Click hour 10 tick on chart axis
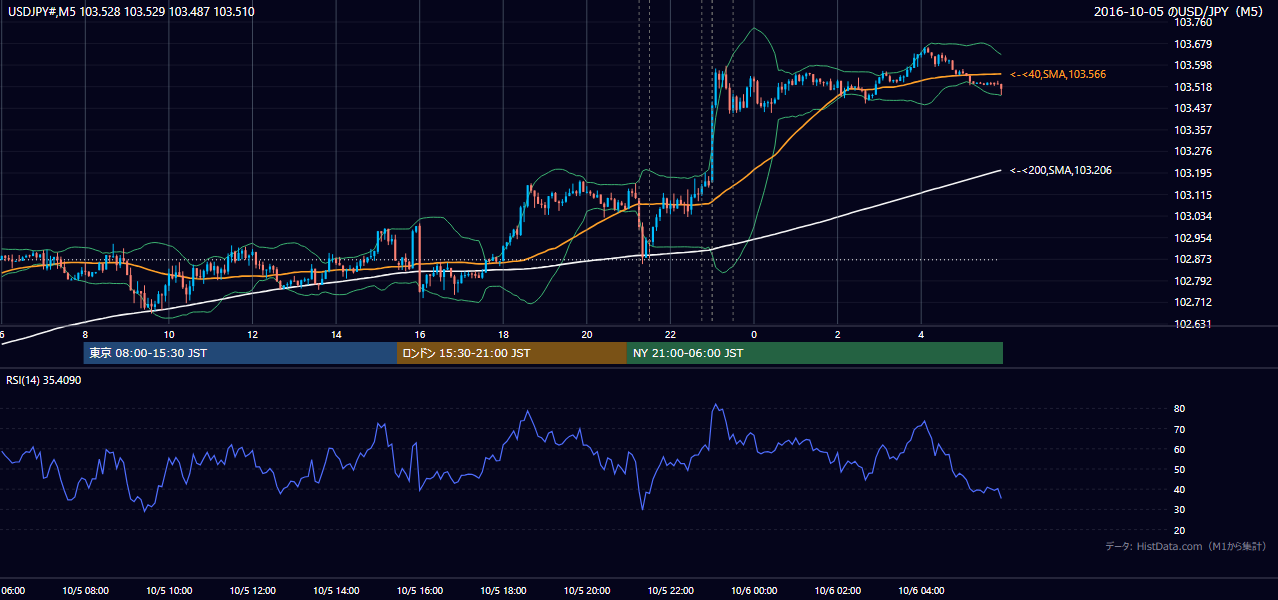The height and width of the screenshot is (600, 1278). (x=169, y=334)
